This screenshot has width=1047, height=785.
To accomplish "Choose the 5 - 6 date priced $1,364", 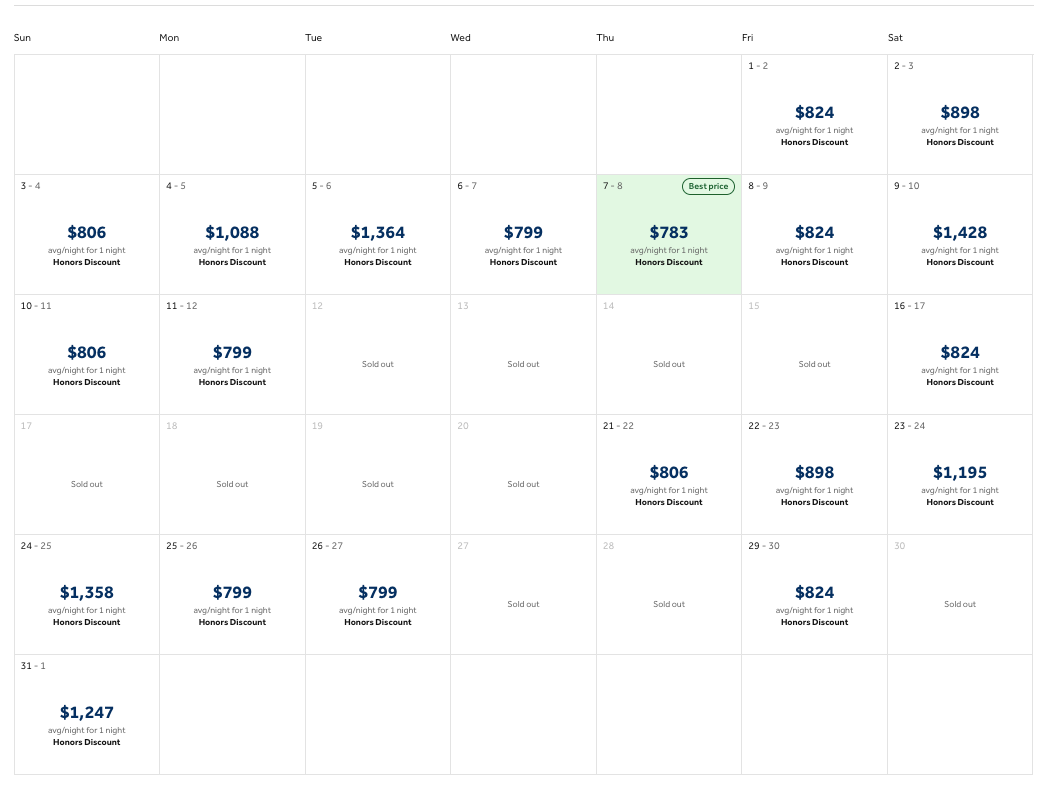I will pos(378,234).
